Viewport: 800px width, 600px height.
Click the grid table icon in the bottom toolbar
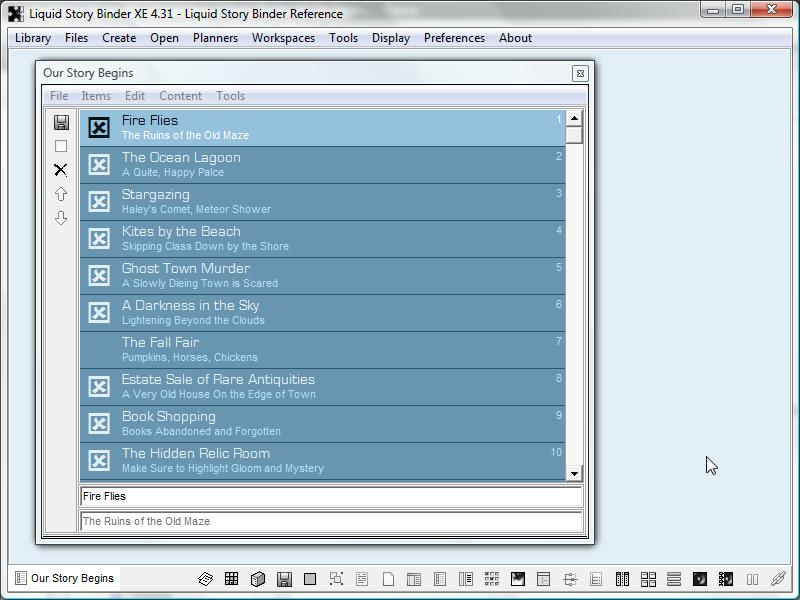[x=231, y=579]
